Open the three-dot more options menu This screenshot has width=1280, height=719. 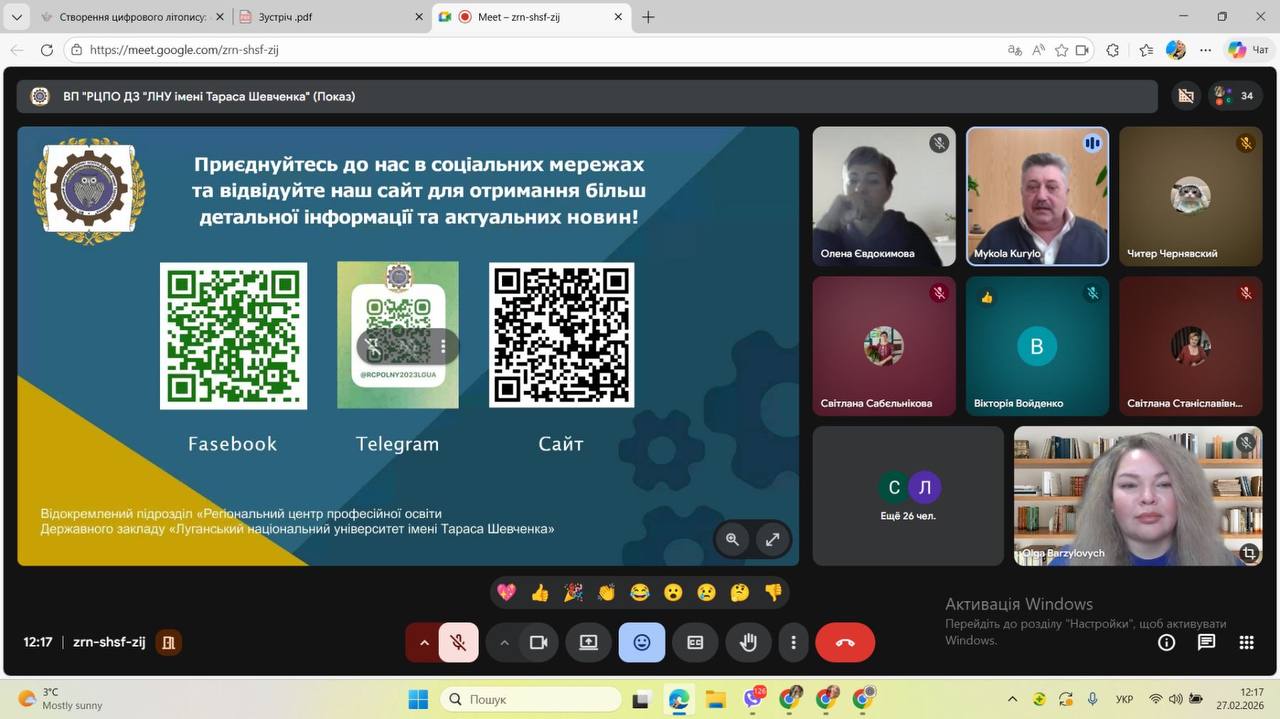794,643
